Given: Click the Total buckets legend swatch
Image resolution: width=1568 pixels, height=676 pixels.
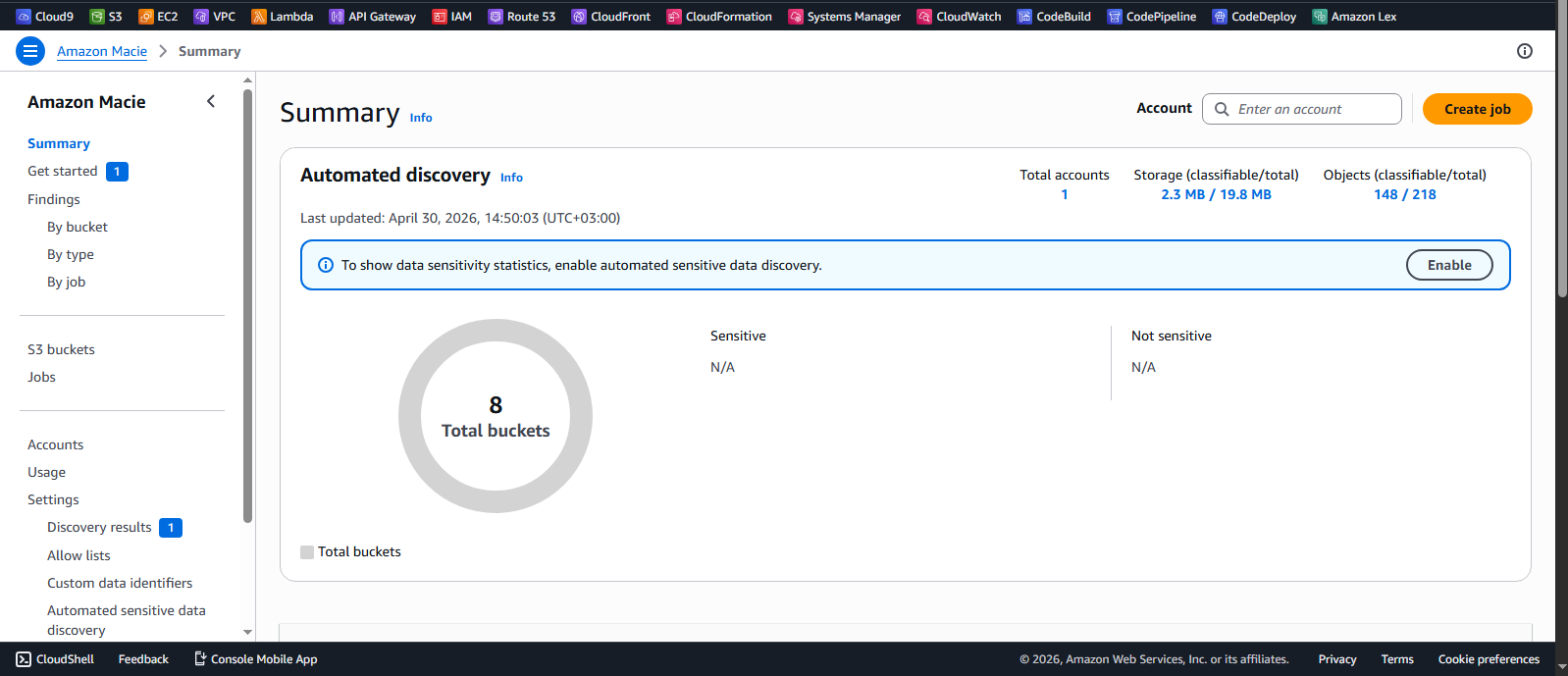Looking at the screenshot, I should click(x=307, y=552).
